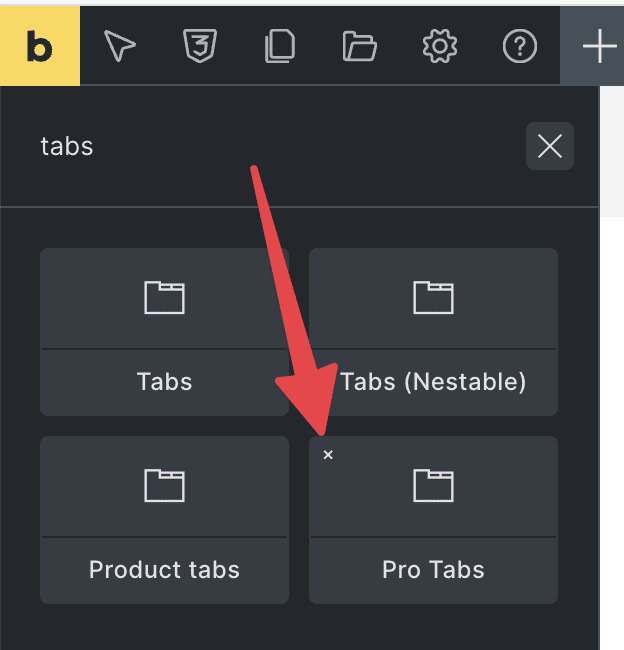This screenshot has height=650, width=624.
Task: Click the Product tabs element icon
Action: pyautogui.click(x=164, y=485)
